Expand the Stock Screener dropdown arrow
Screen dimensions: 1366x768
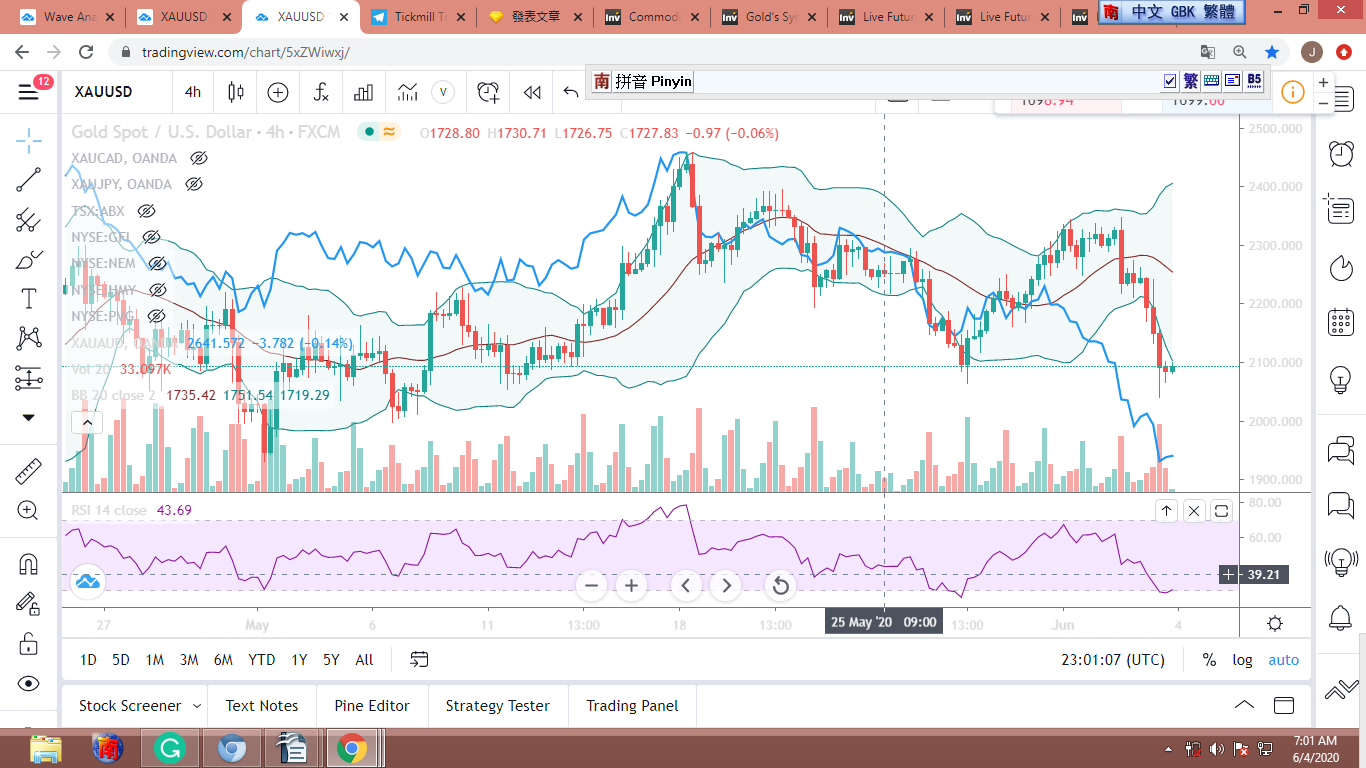tap(197, 706)
